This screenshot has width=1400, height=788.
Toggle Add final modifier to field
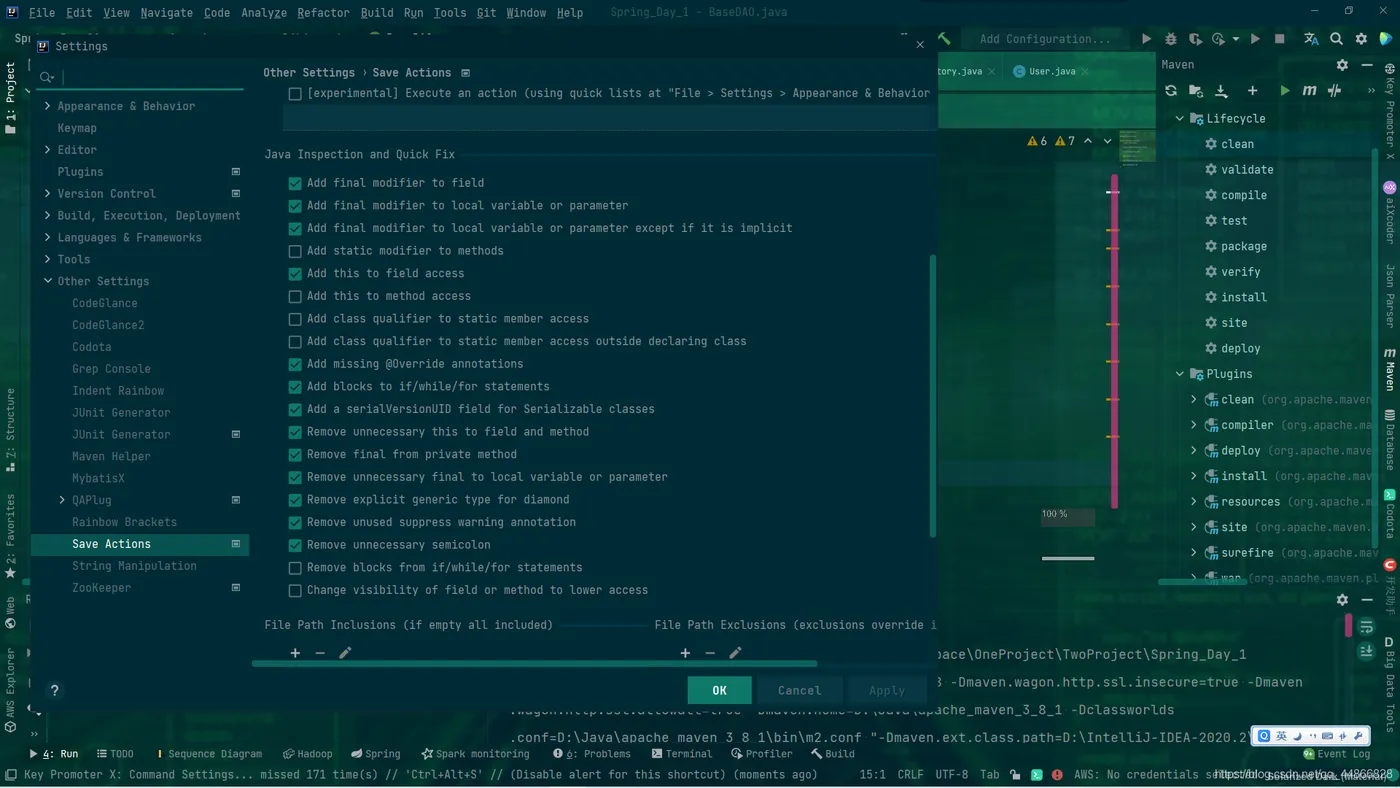pos(295,183)
